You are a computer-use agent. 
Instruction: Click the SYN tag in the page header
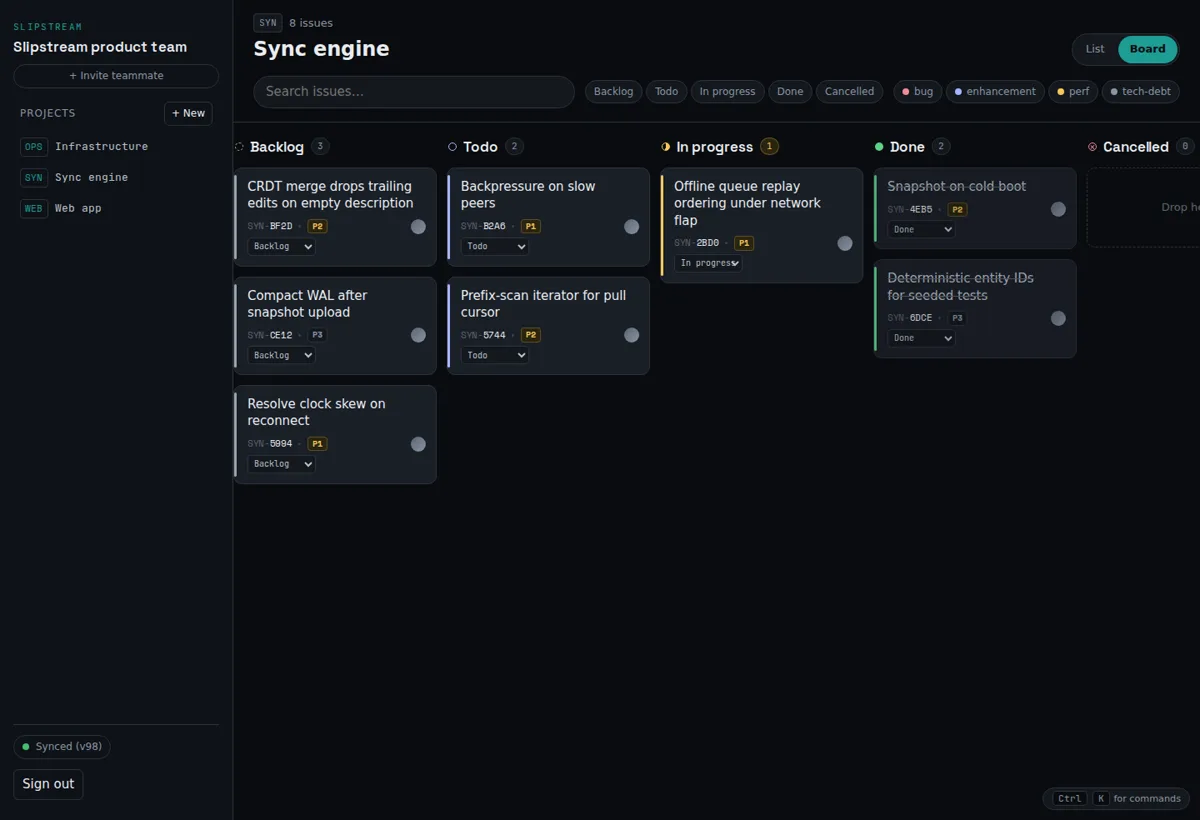tap(267, 23)
